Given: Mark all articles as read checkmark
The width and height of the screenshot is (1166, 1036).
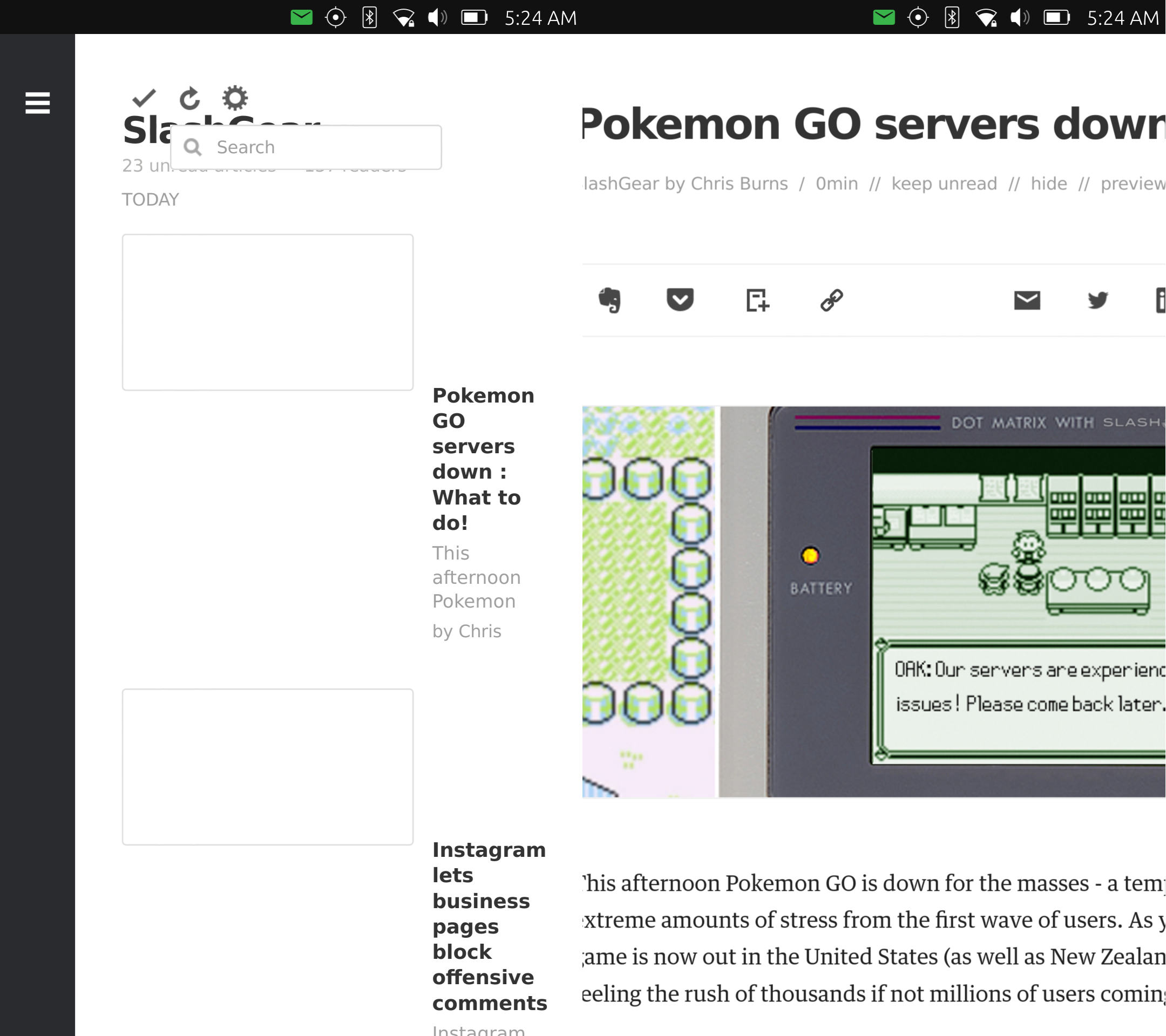Looking at the screenshot, I should pos(144,98).
